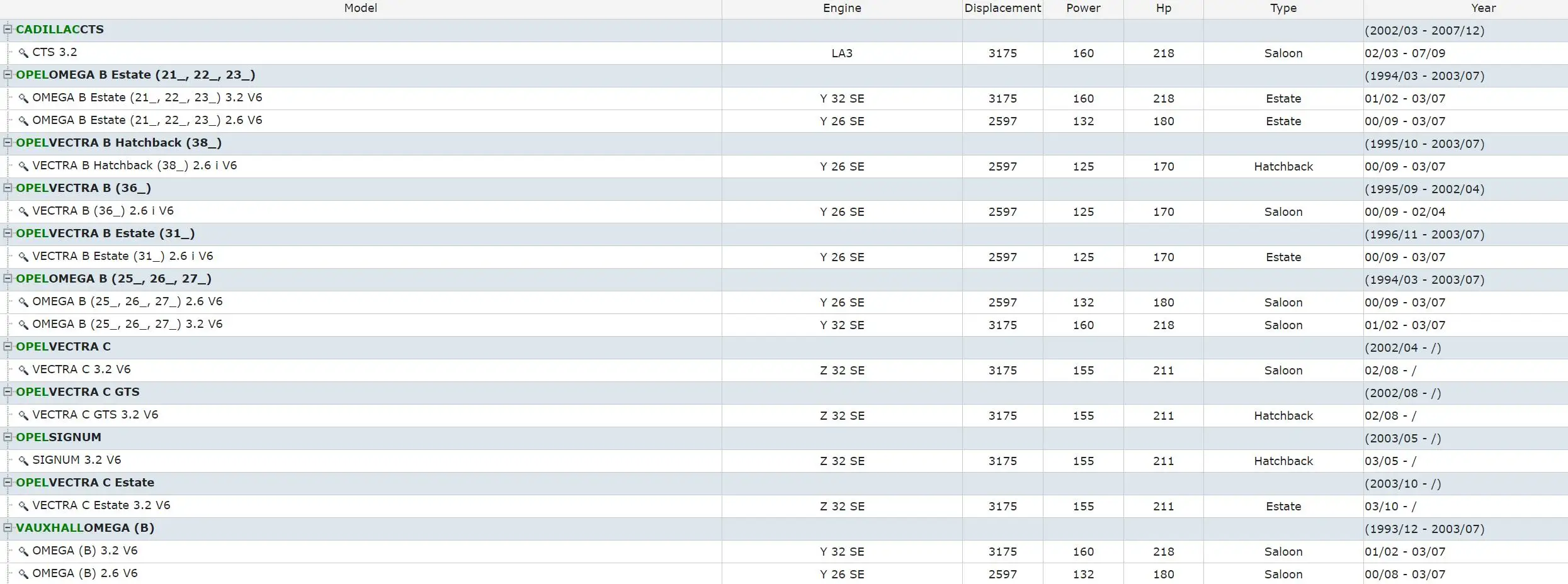Click the (2003/05 - /) year range
This screenshot has width=1568, height=584.
coord(1402,439)
